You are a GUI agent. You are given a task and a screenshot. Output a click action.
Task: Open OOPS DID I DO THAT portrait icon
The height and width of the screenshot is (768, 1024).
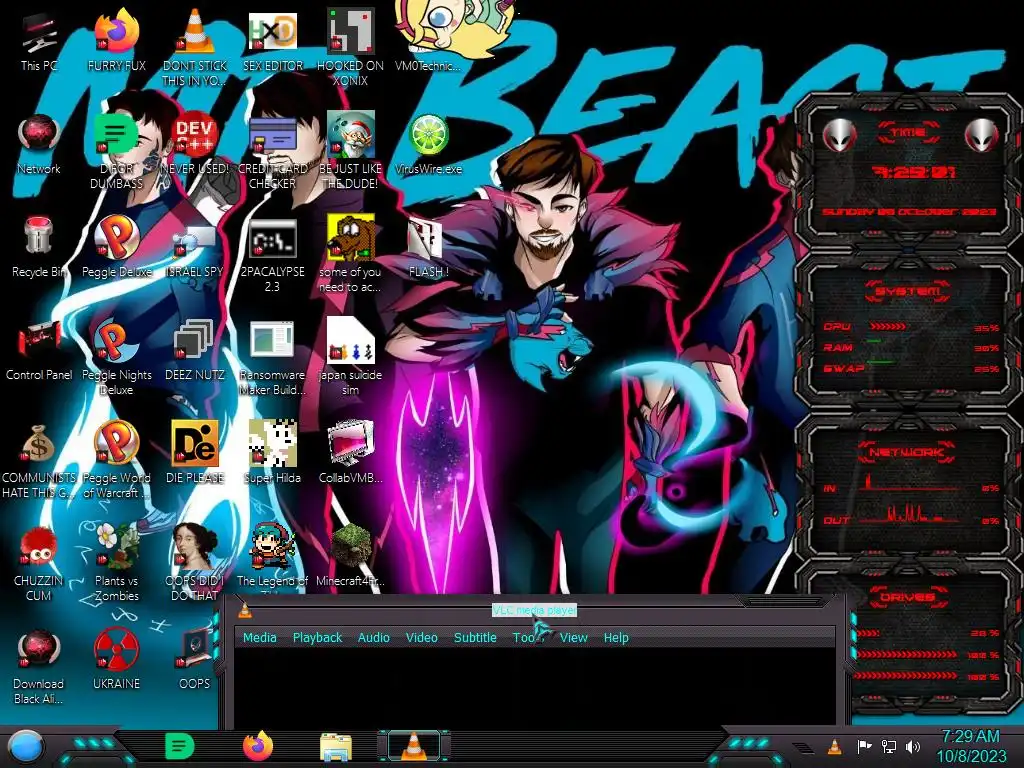(x=194, y=564)
